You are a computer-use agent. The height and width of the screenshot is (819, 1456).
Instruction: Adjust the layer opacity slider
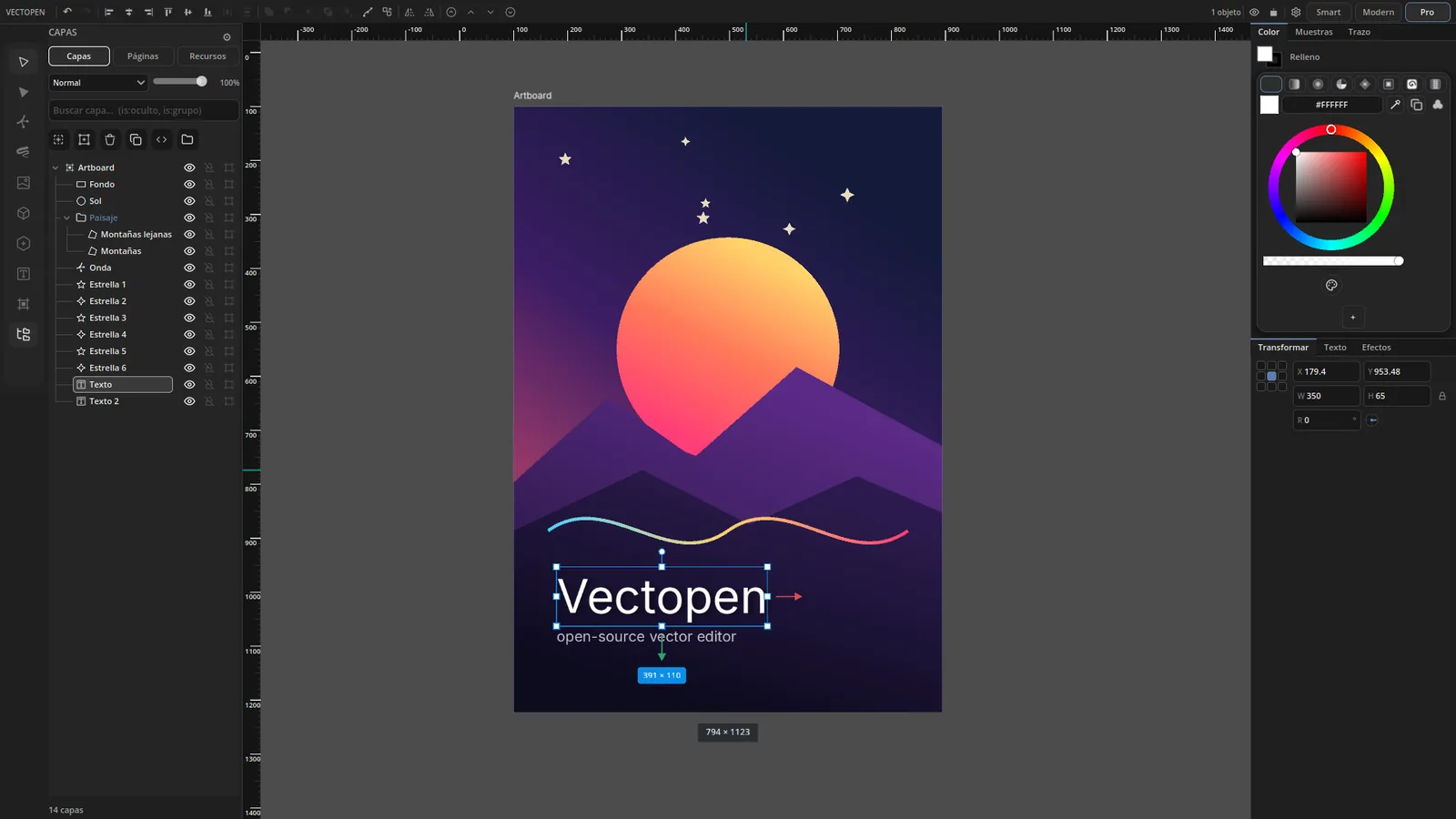(x=180, y=82)
